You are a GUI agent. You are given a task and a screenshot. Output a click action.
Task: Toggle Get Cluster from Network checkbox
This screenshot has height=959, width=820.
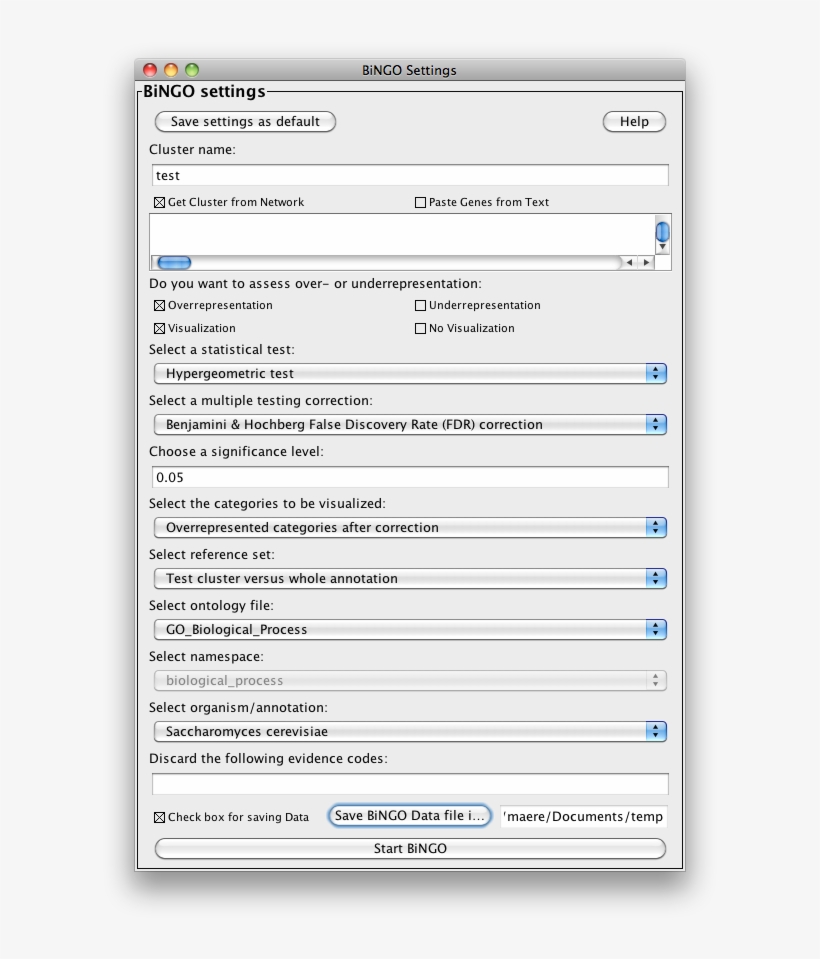[159, 202]
